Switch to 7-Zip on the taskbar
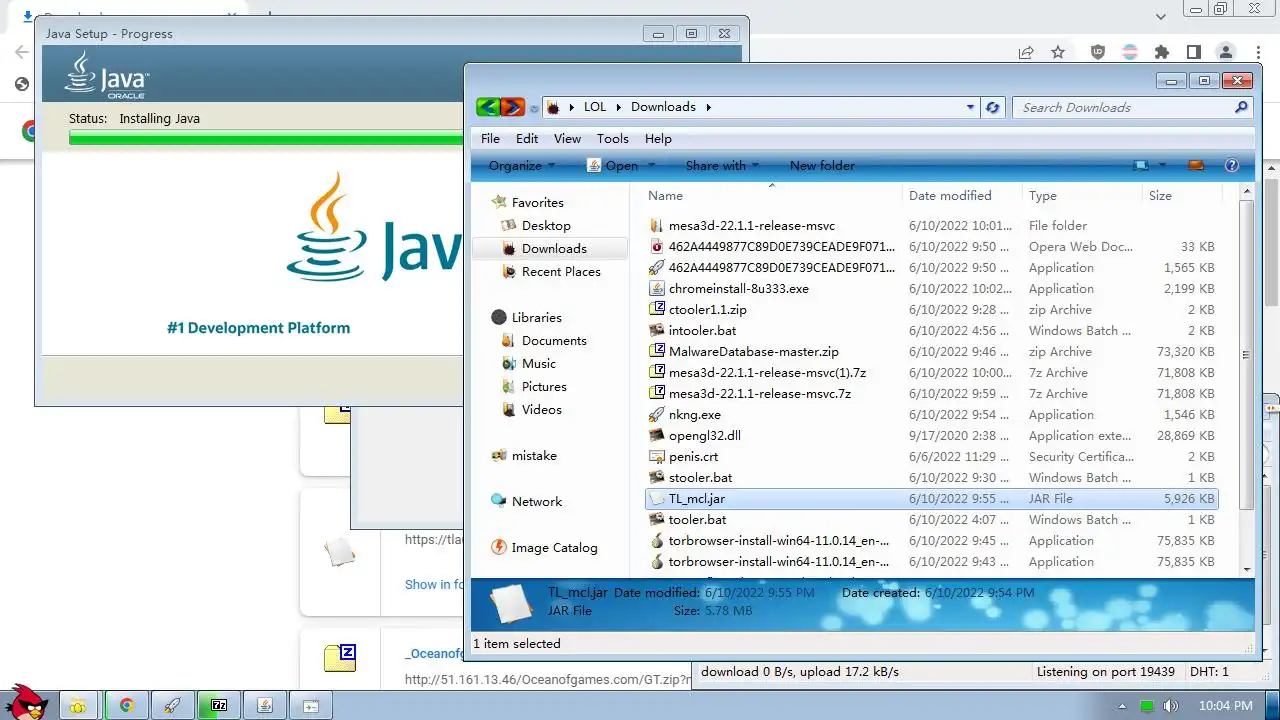This screenshot has height=720, width=1280. 219,705
